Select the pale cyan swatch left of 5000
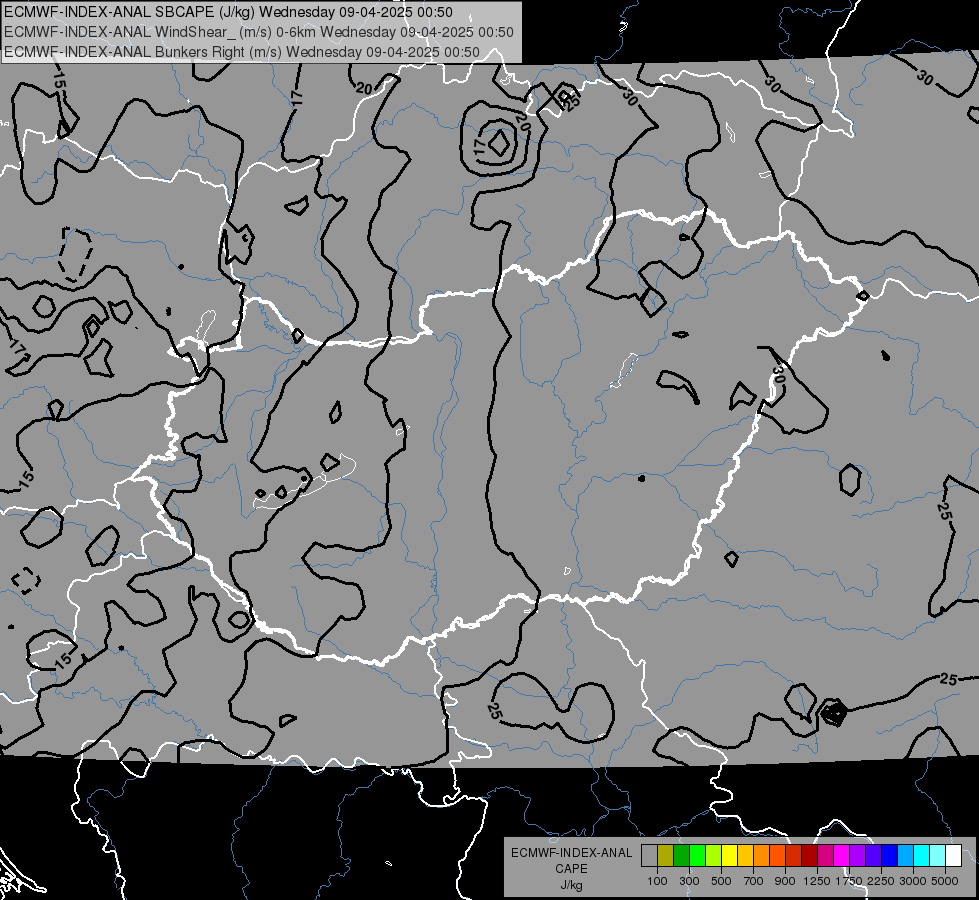The width and height of the screenshot is (979, 900). 938,856
